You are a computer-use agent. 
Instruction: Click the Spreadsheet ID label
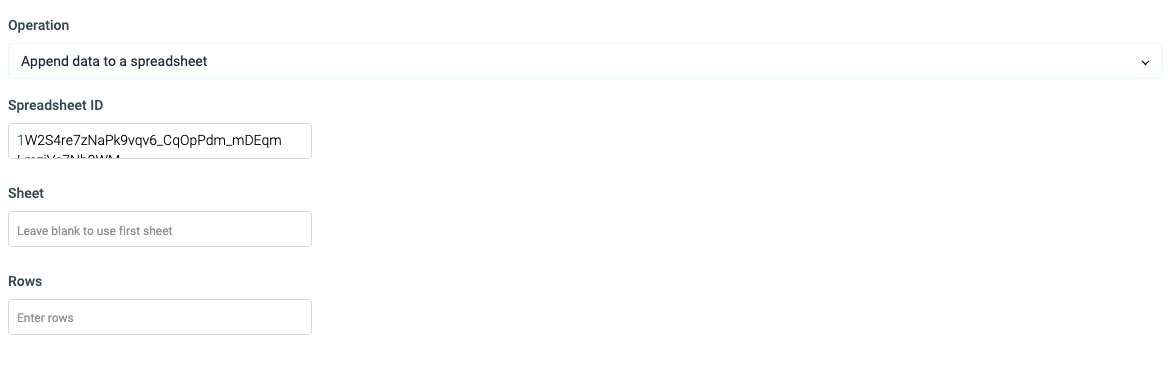56,105
